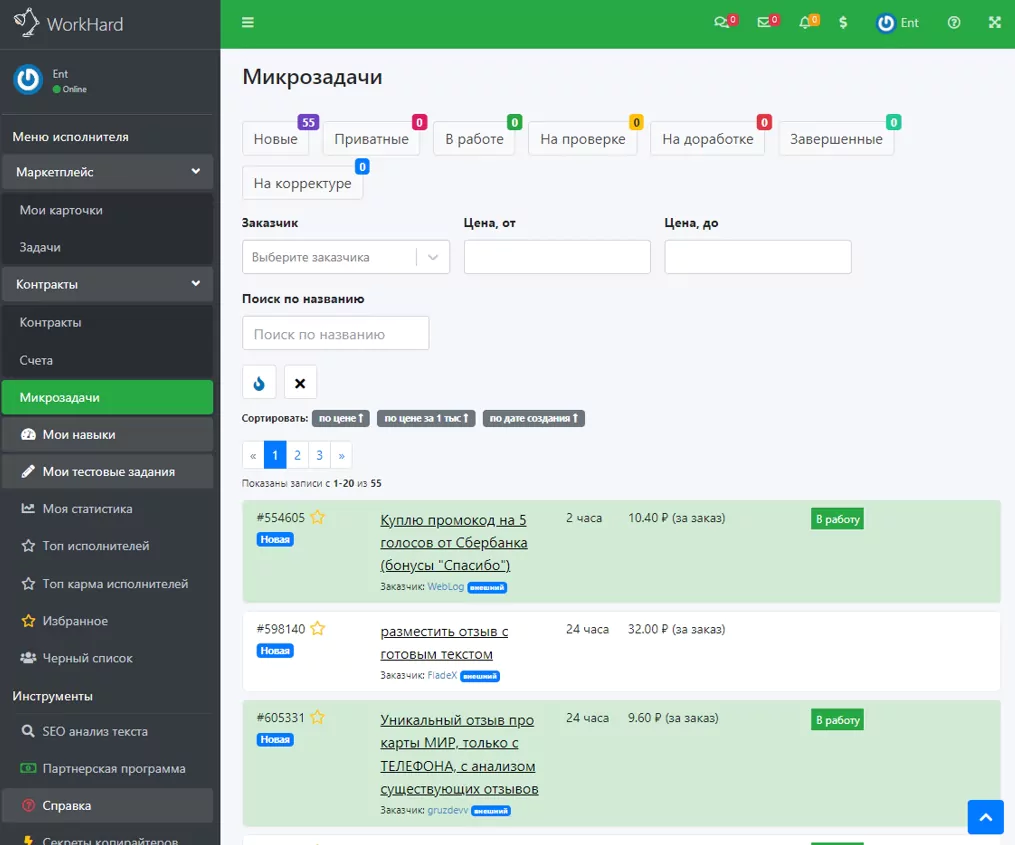Go to previous page arrow

pos(253,455)
